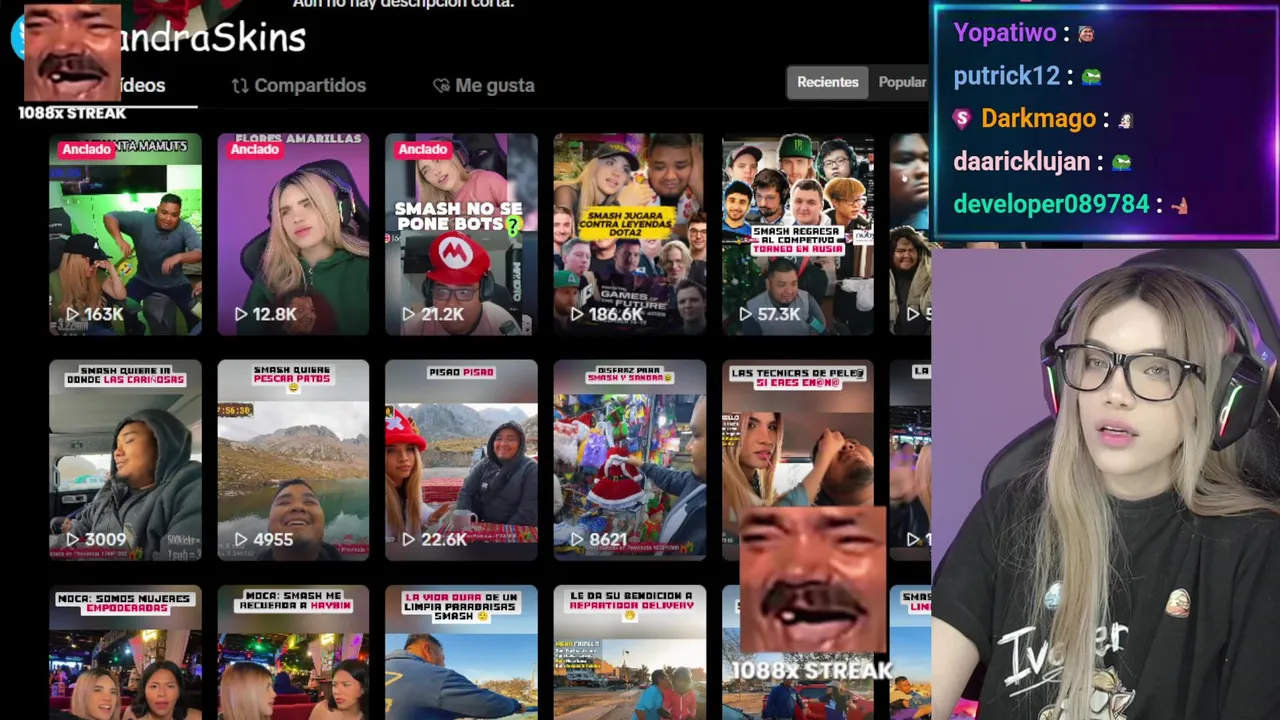Click the play icon next to 8621

click(576, 540)
